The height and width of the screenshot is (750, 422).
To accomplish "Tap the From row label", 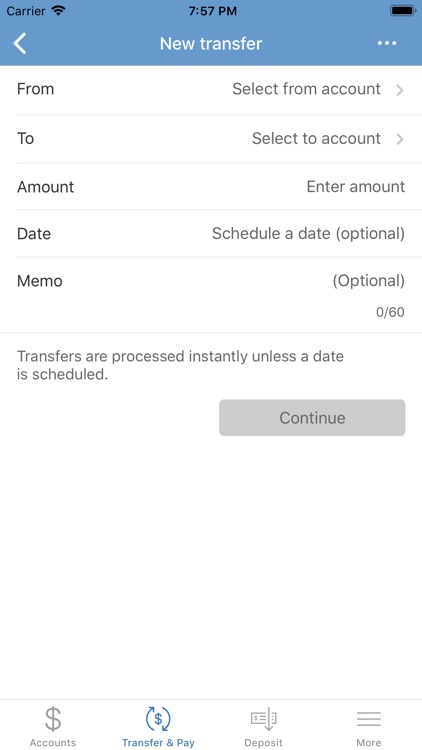I will click(x=35, y=89).
